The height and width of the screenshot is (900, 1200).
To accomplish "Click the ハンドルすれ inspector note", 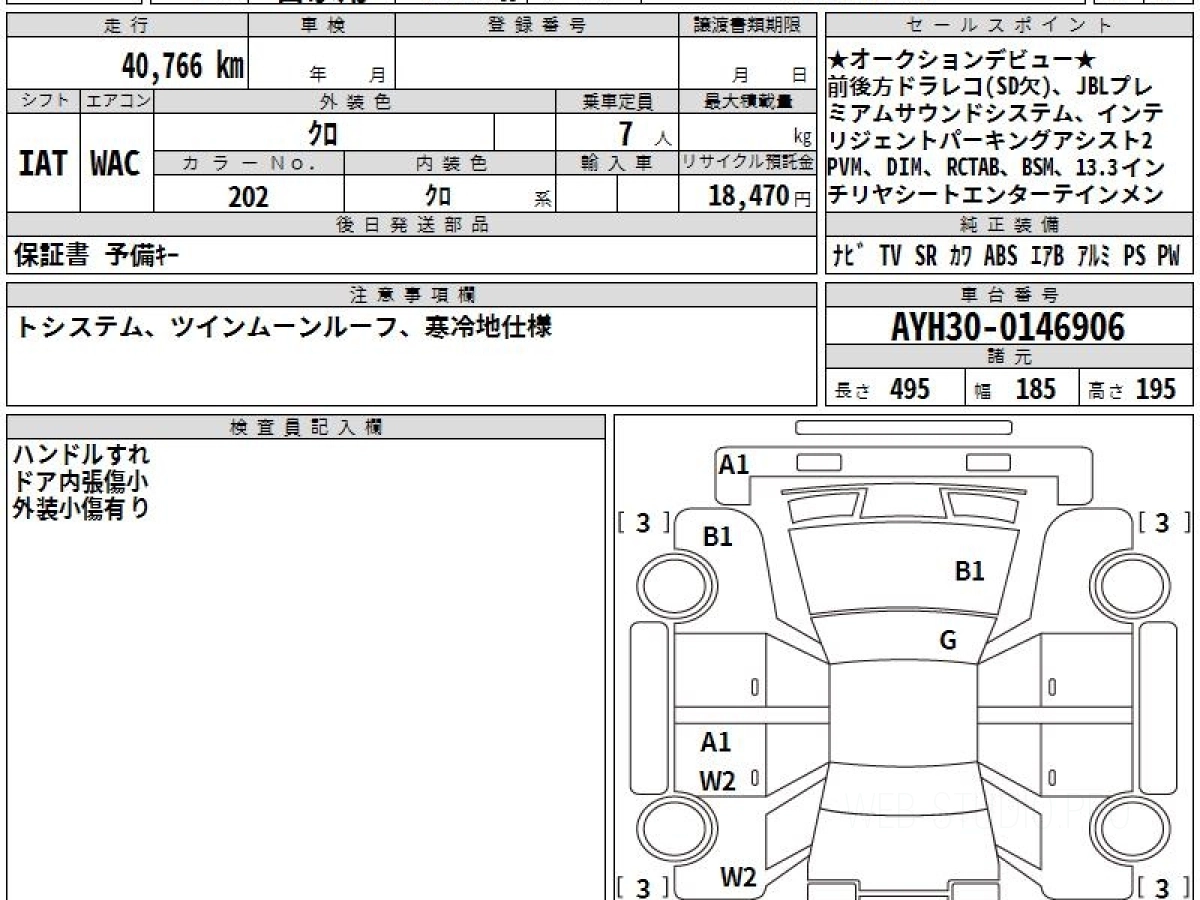I will [x=82, y=456].
